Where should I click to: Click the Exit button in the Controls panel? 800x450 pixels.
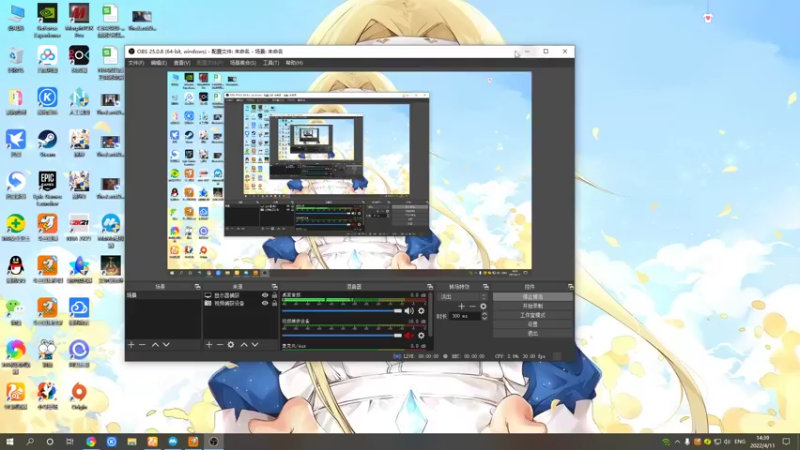click(x=533, y=334)
